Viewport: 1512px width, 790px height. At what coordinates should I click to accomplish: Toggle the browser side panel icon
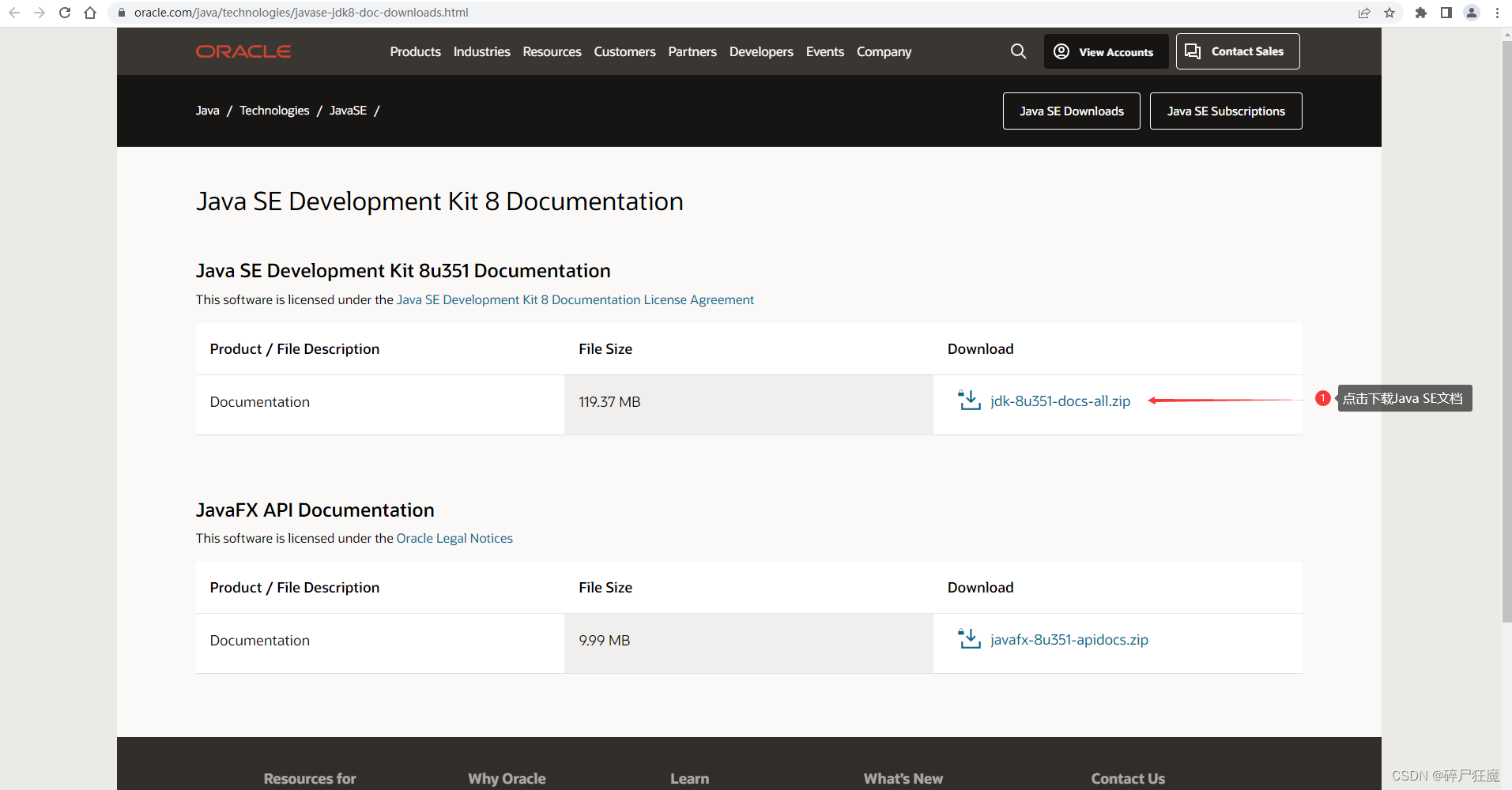pos(1446,13)
